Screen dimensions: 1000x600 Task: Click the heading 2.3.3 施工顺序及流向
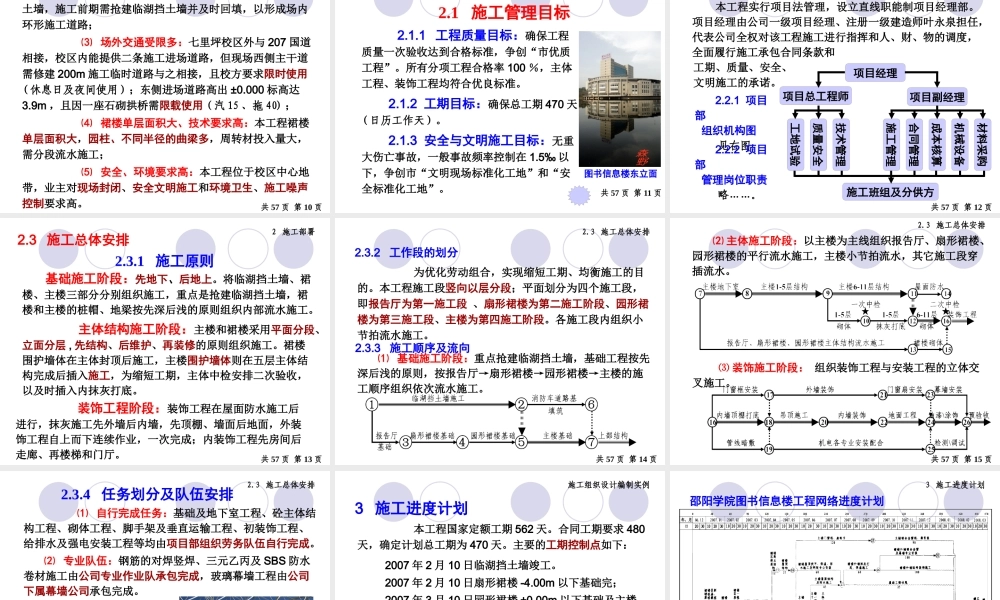(412, 348)
